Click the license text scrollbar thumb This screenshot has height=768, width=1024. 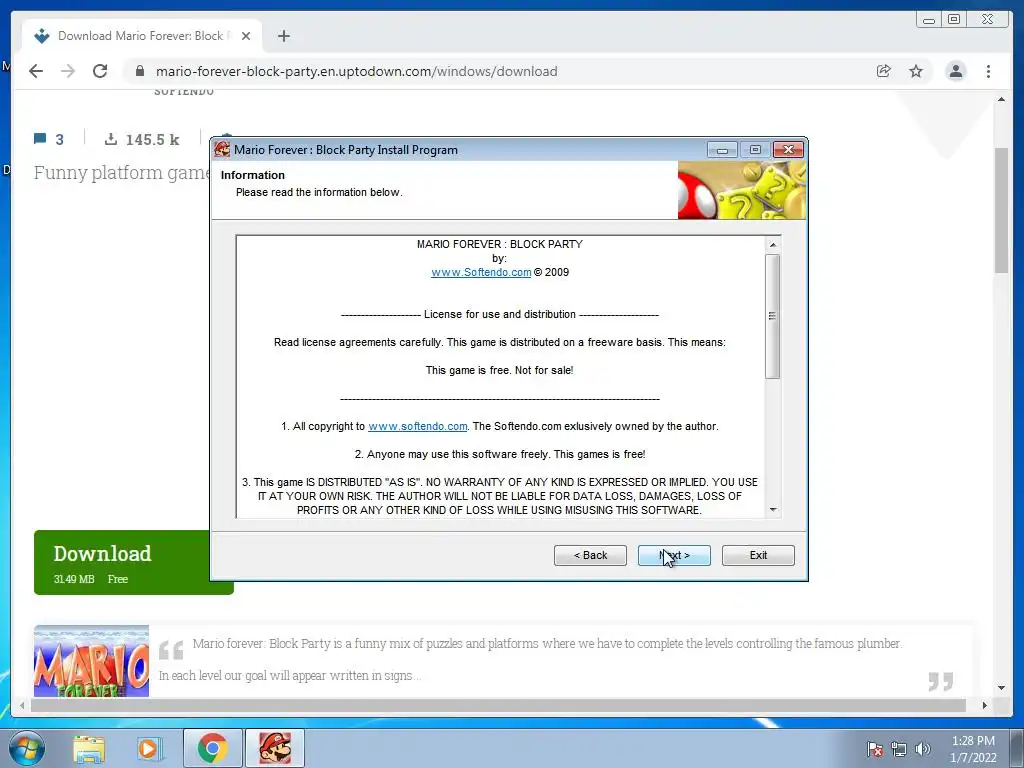point(773,316)
